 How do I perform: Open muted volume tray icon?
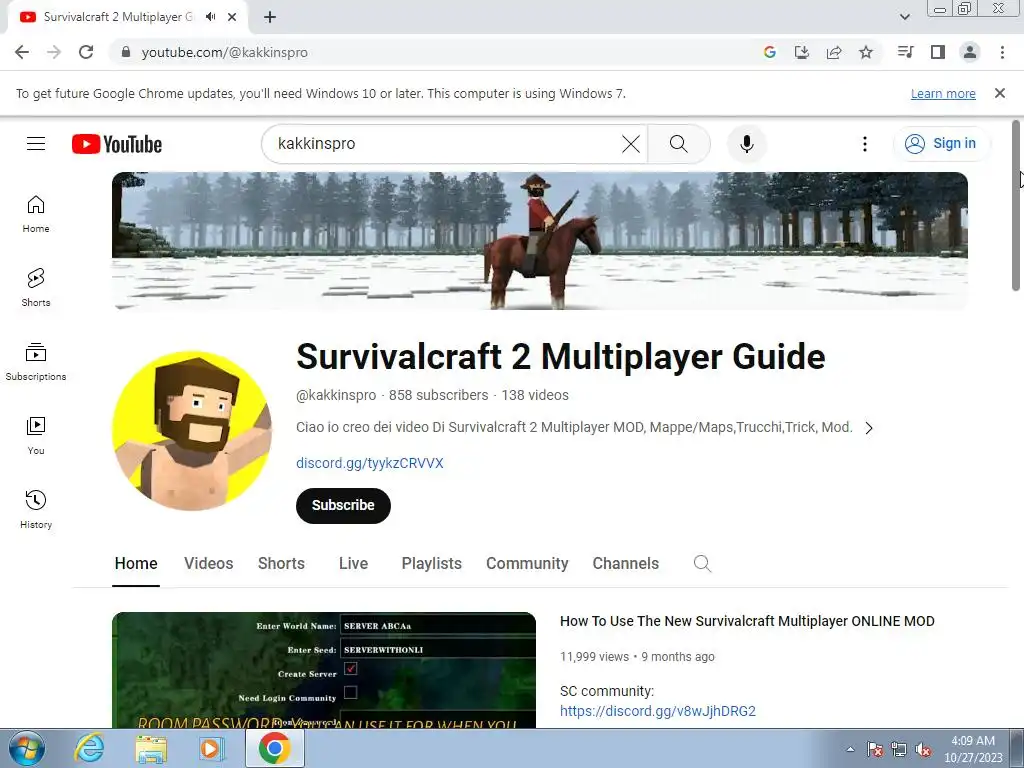tap(923, 749)
